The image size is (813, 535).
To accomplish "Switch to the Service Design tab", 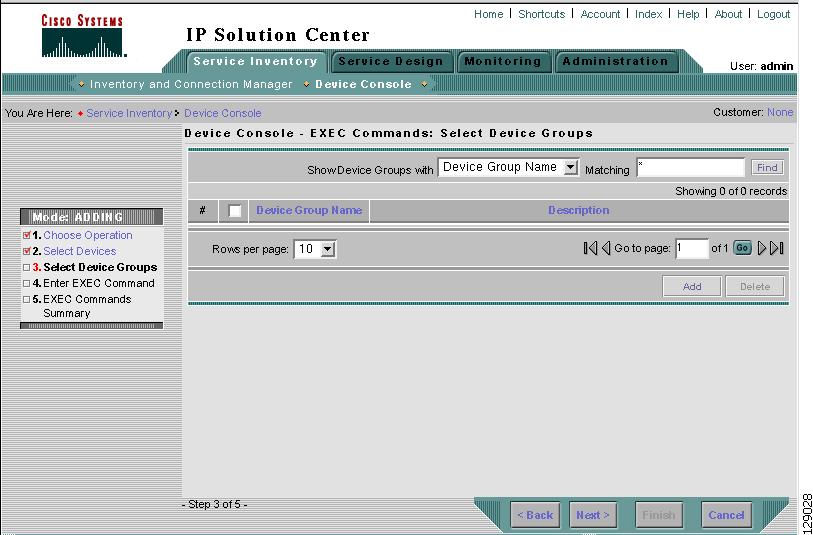I will tap(391, 62).
